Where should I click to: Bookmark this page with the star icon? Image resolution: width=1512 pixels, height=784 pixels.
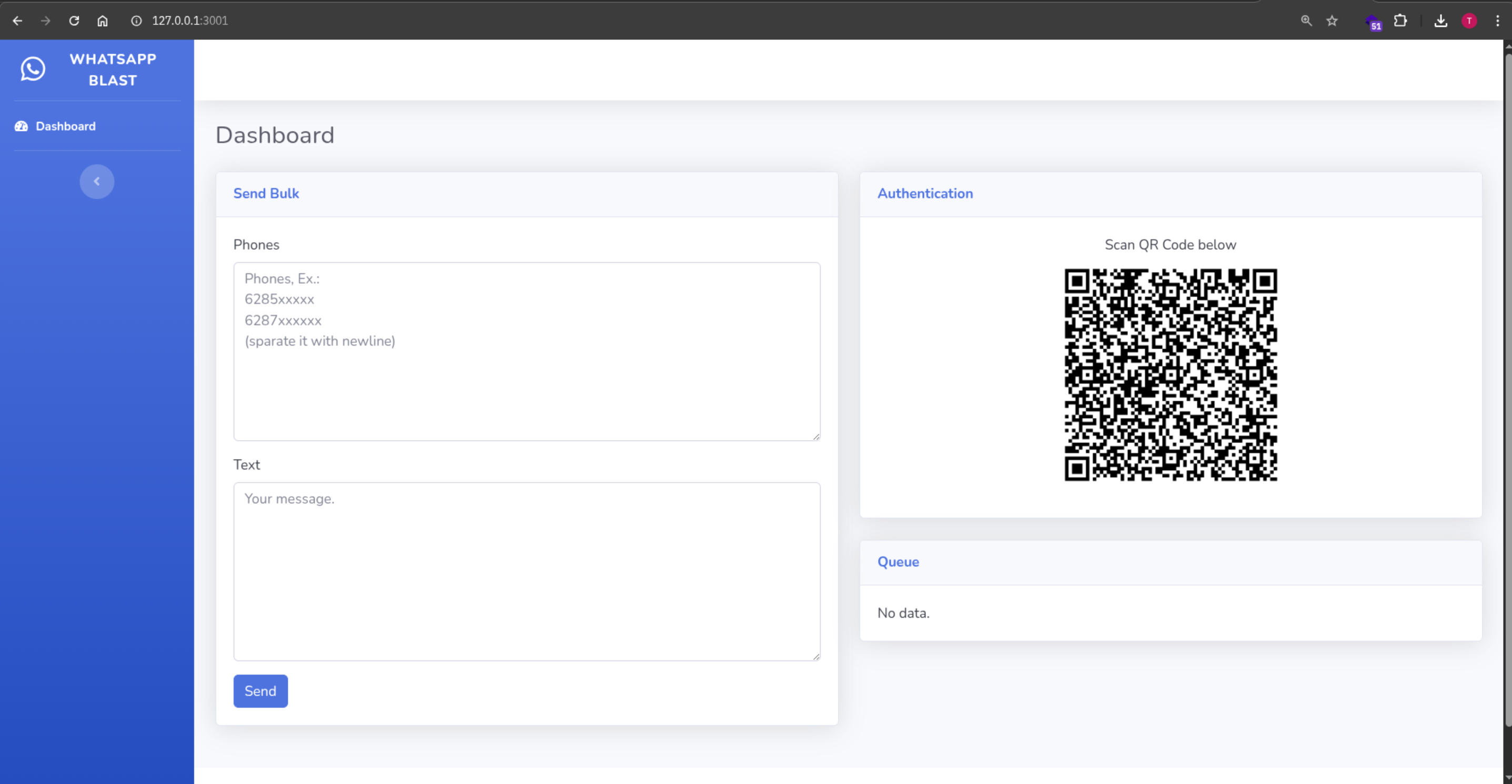tap(1333, 21)
